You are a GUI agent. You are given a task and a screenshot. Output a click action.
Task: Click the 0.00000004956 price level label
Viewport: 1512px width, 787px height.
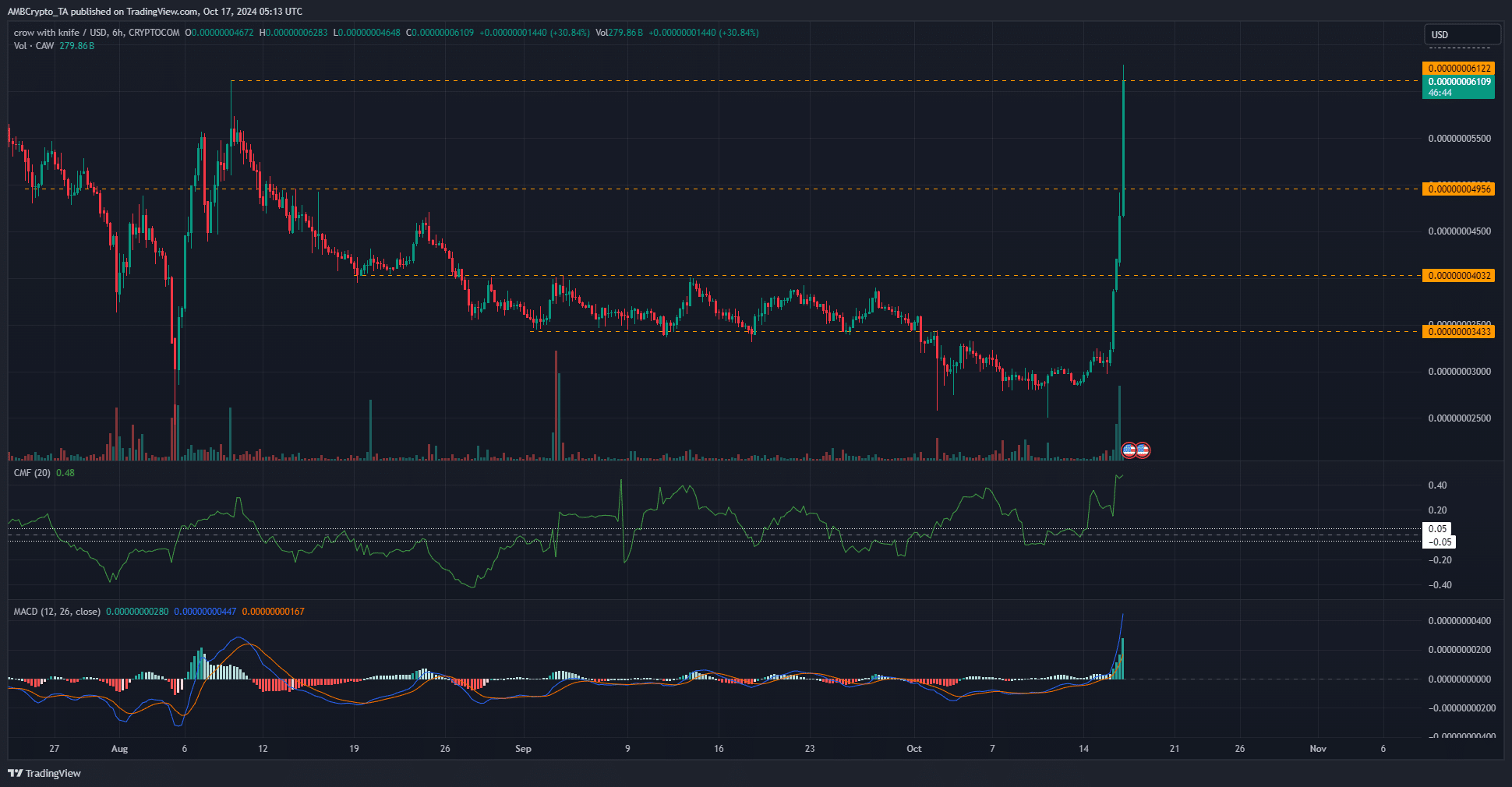point(1458,189)
